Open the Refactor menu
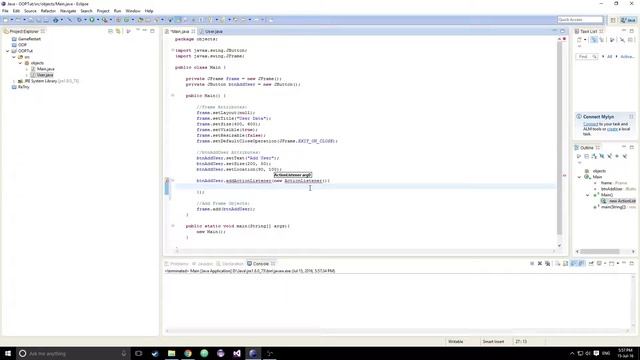This screenshot has width=640, height=360. point(48,11)
